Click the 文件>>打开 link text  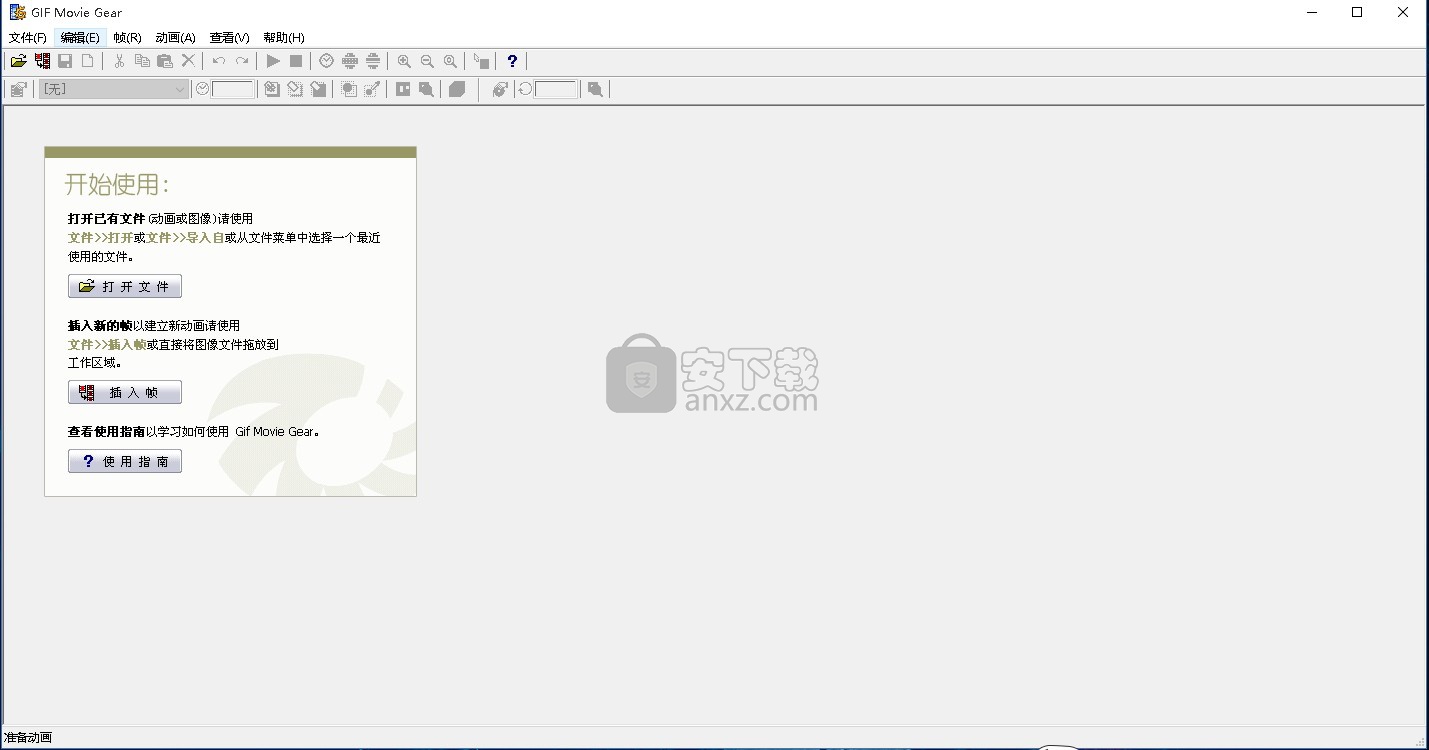100,238
